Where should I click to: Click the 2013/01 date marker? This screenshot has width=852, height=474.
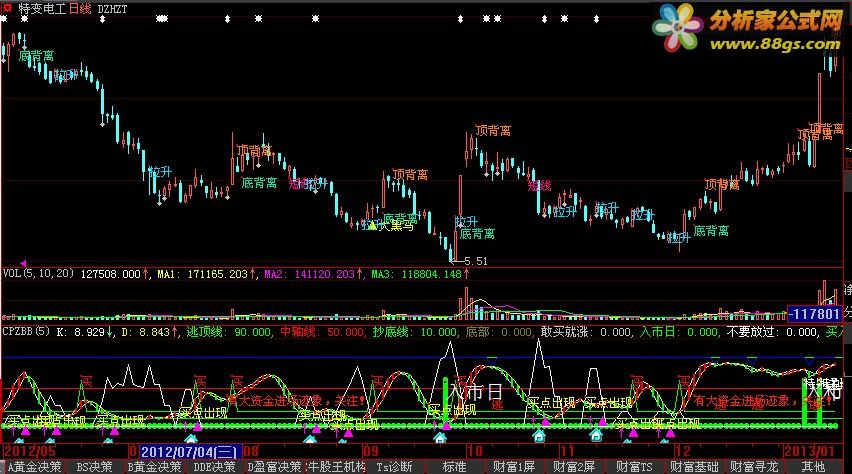click(809, 451)
